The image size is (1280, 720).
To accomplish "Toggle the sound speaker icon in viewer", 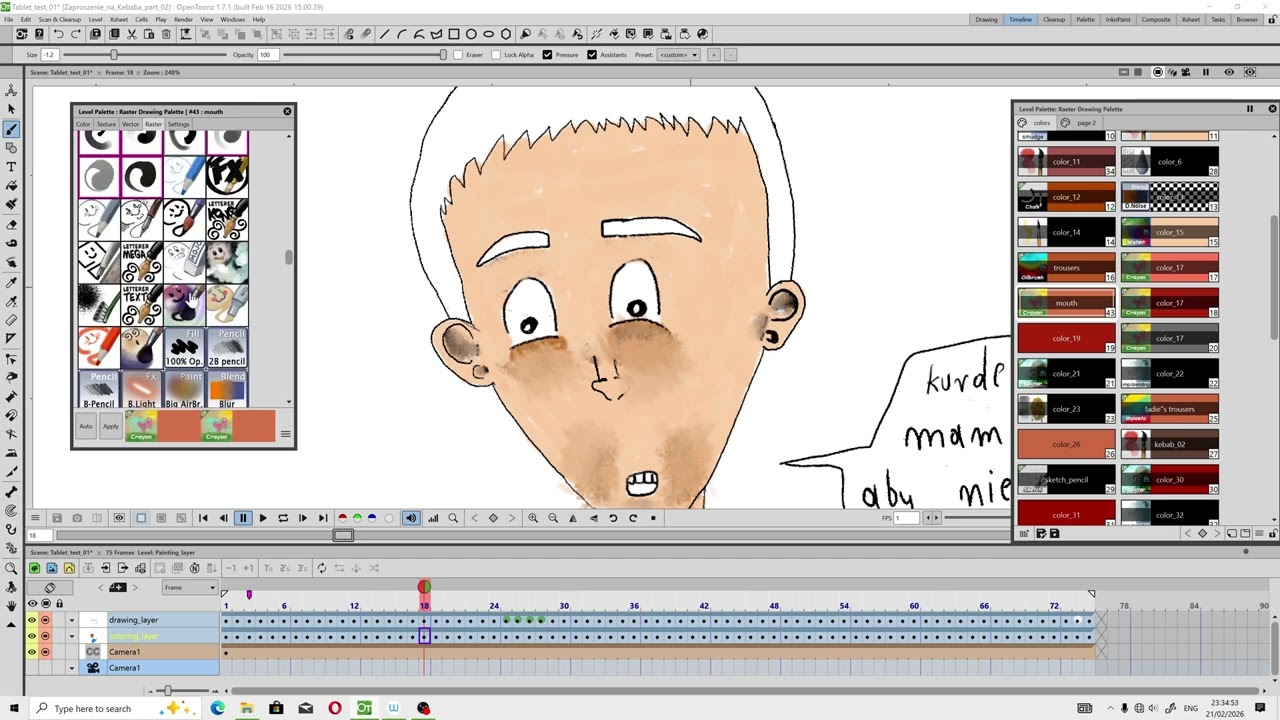I will pyautogui.click(x=411, y=518).
